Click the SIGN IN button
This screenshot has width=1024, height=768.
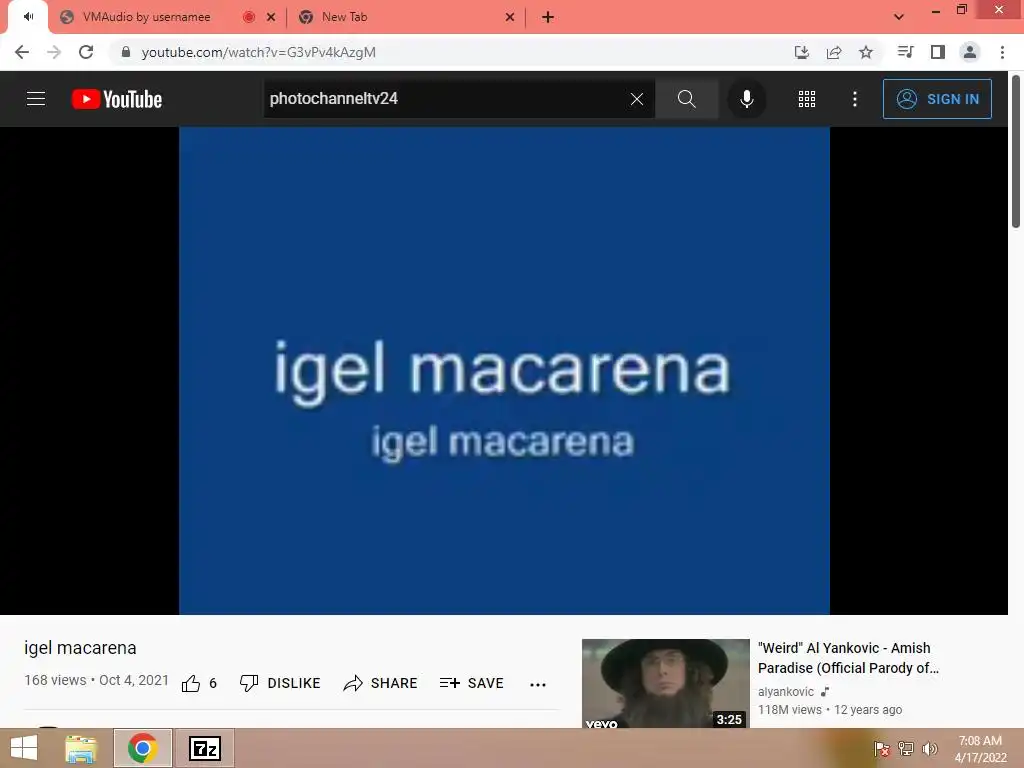pos(937,99)
